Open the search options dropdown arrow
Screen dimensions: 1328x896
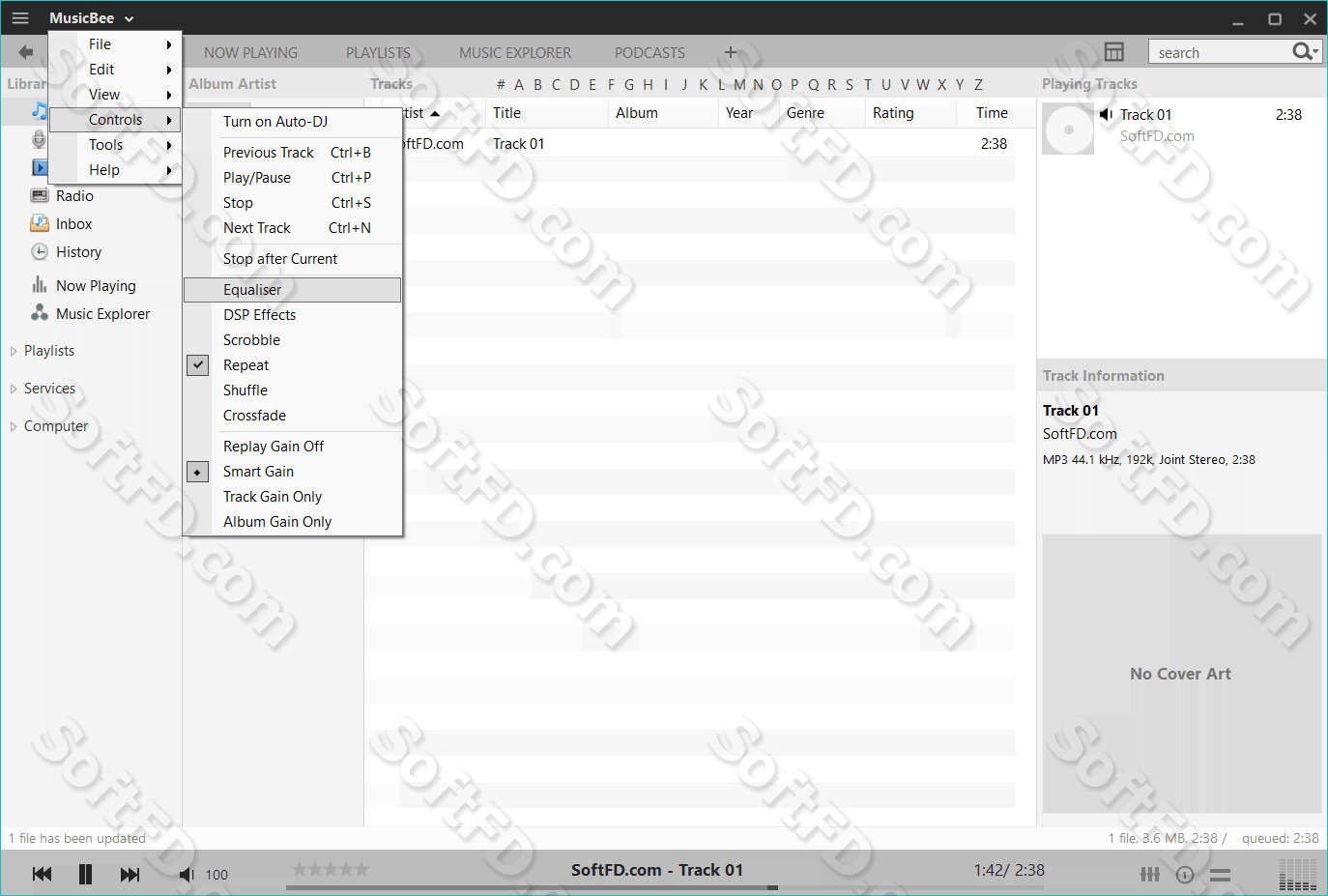[x=1315, y=52]
